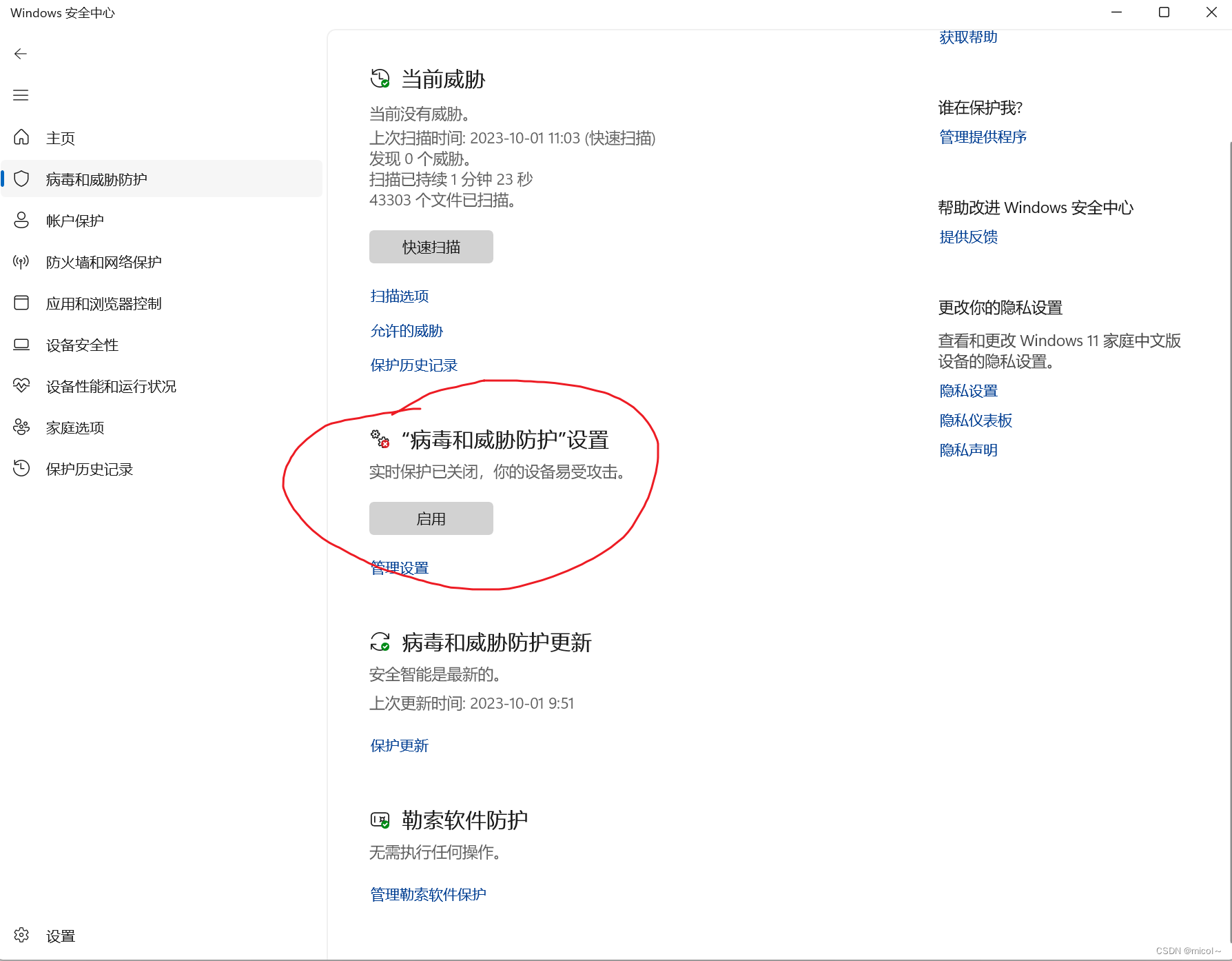This screenshot has height=961, width=1232.
Task: Open the 扫描选项 link
Action: (x=400, y=296)
